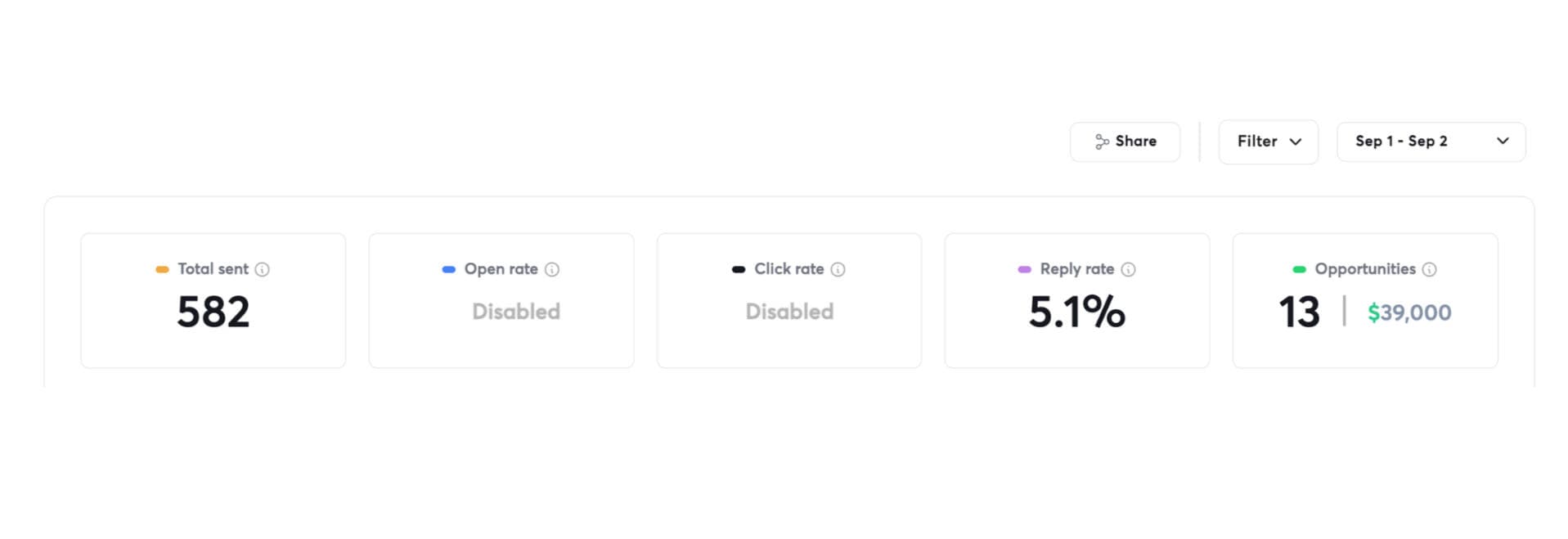Click the Click rate info icon

[837, 268]
